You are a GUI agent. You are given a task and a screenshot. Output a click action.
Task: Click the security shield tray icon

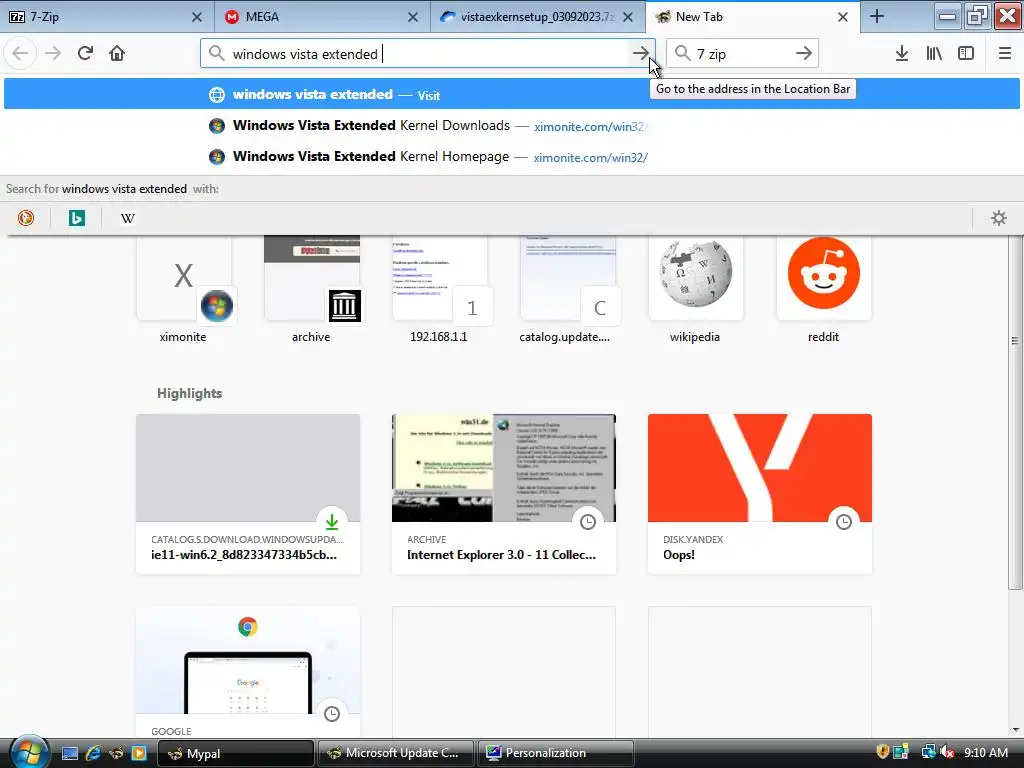pyautogui.click(x=882, y=752)
